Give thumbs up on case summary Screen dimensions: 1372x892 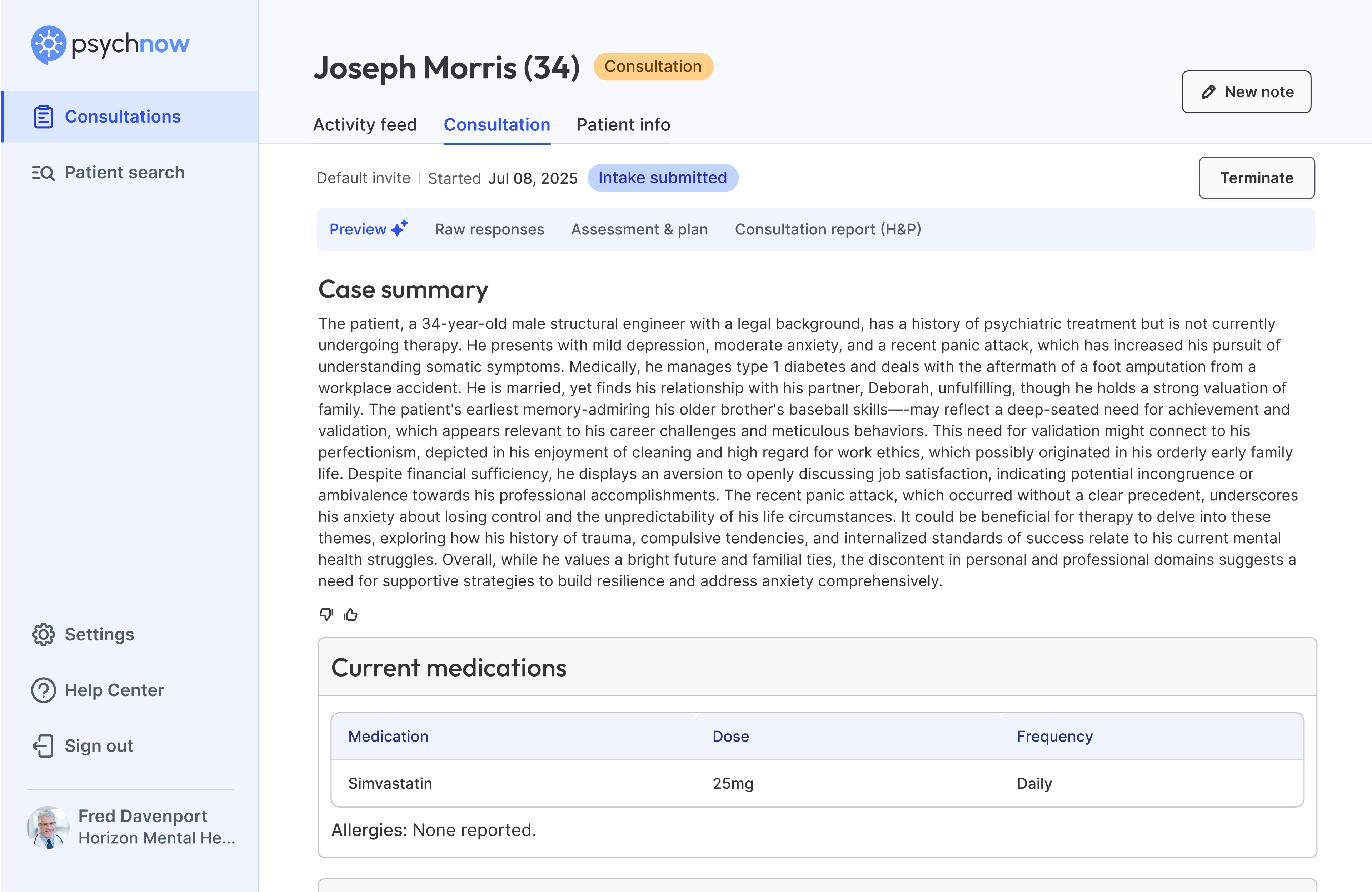coord(350,615)
